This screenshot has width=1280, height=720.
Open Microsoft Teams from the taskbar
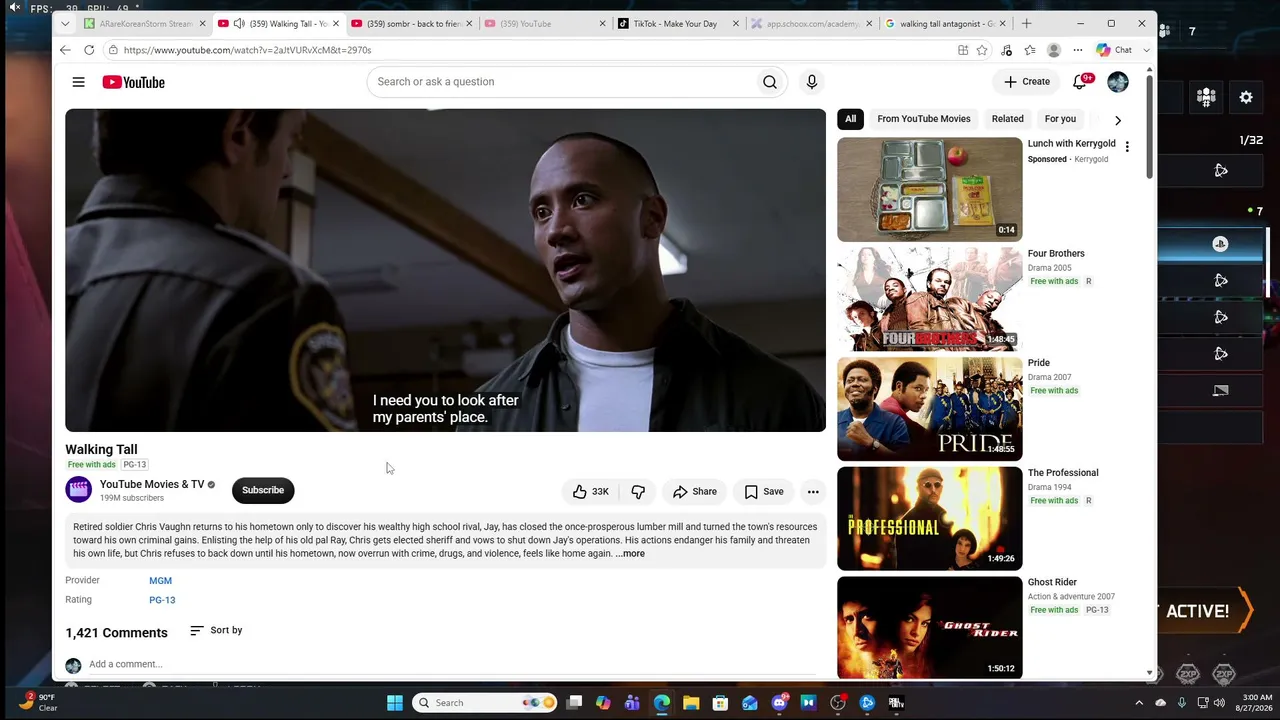(x=632, y=703)
